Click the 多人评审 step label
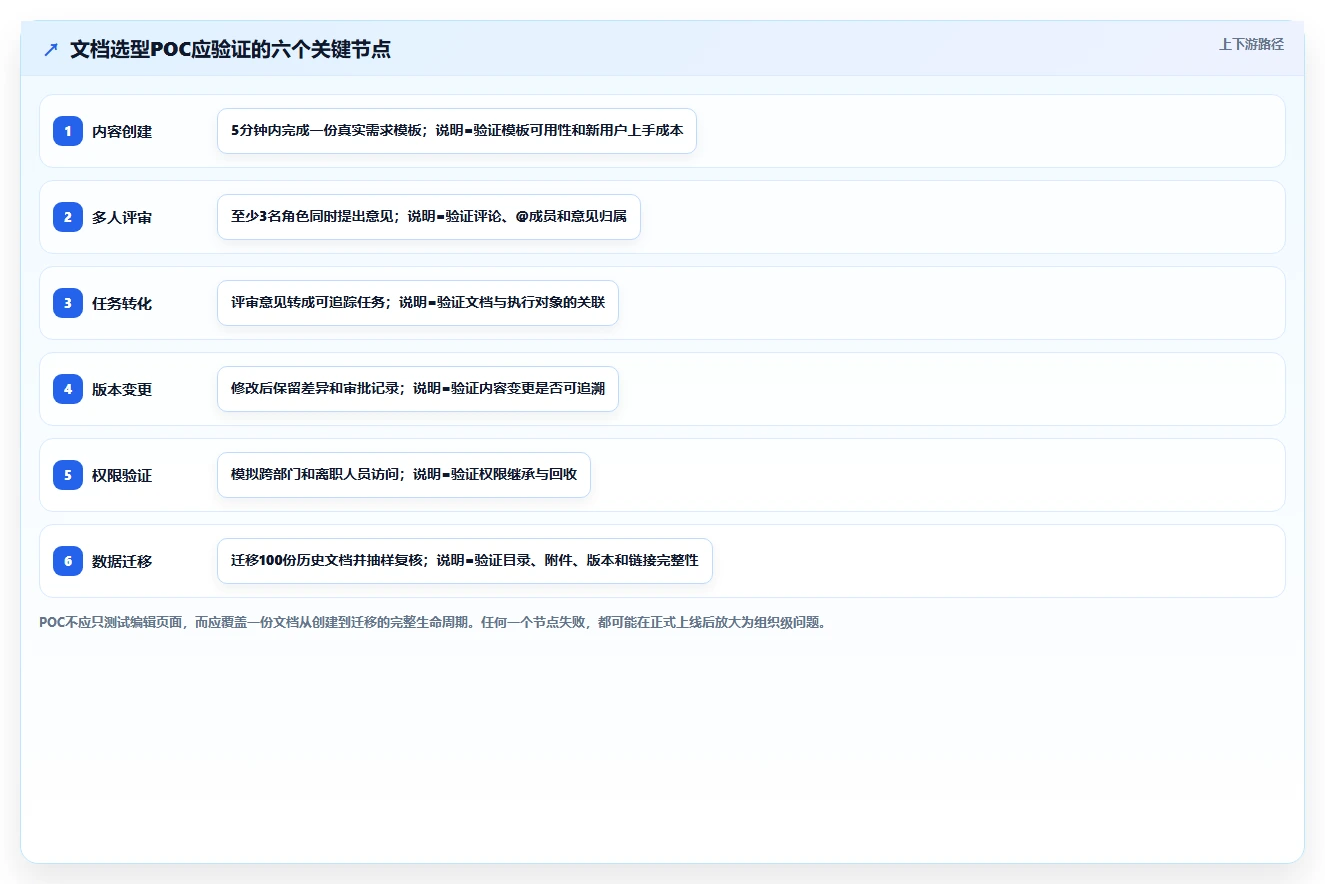The image size is (1325, 884). point(122,217)
